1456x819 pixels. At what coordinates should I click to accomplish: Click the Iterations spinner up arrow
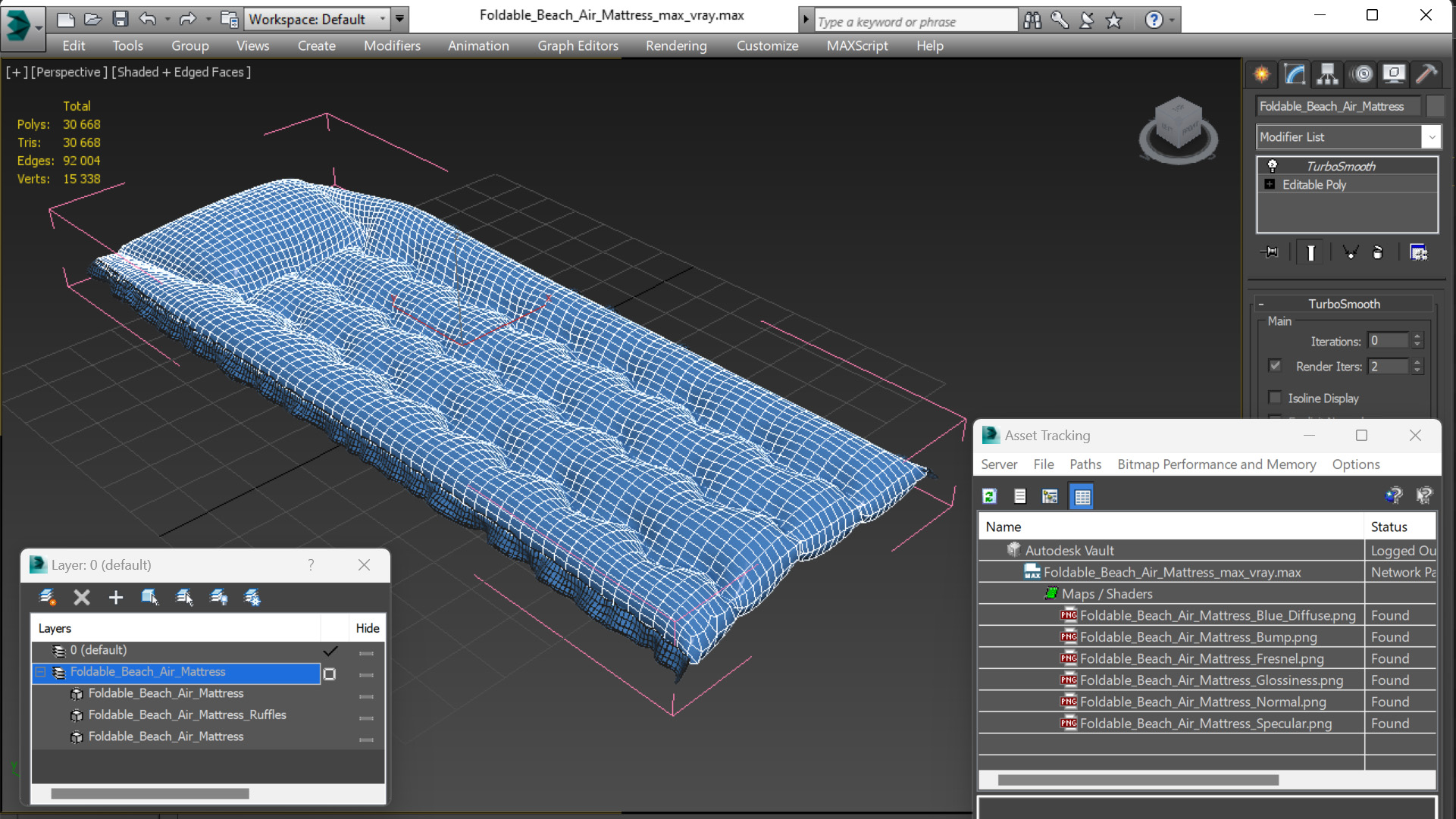click(1417, 336)
